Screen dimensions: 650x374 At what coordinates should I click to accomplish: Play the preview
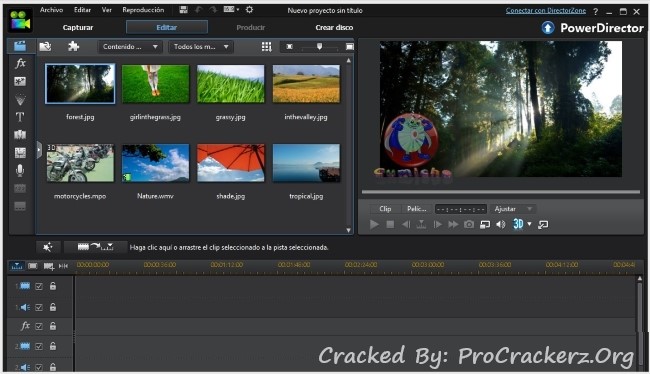click(374, 224)
